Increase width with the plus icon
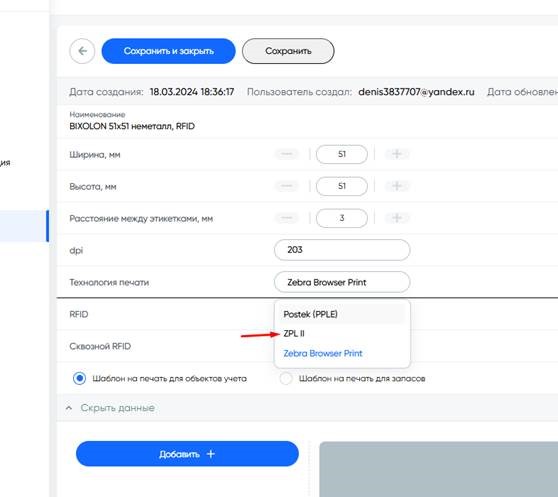Viewport: 558px width, 497px height. coord(397,154)
